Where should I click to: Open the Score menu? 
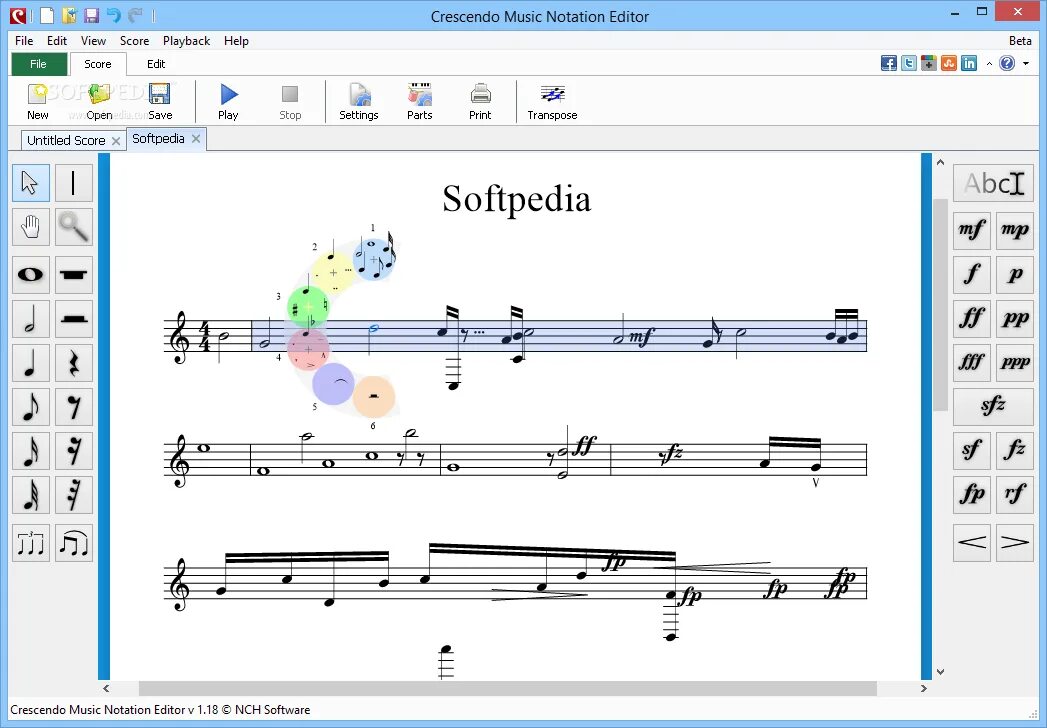point(134,41)
